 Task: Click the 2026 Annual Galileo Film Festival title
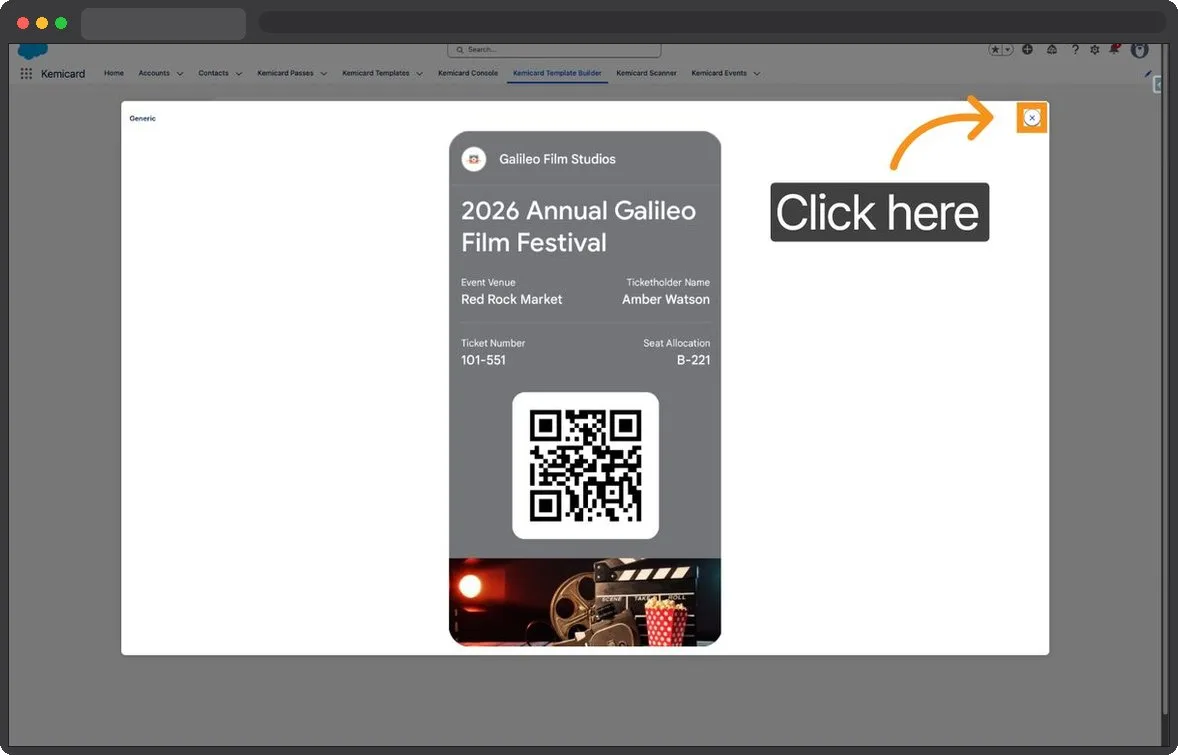click(x=578, y=226)
